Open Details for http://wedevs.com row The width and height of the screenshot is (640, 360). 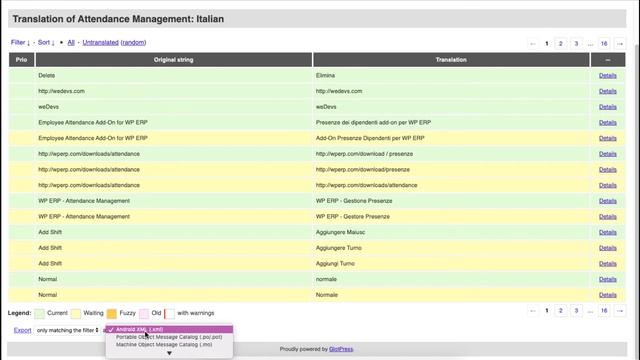point(607,91)
